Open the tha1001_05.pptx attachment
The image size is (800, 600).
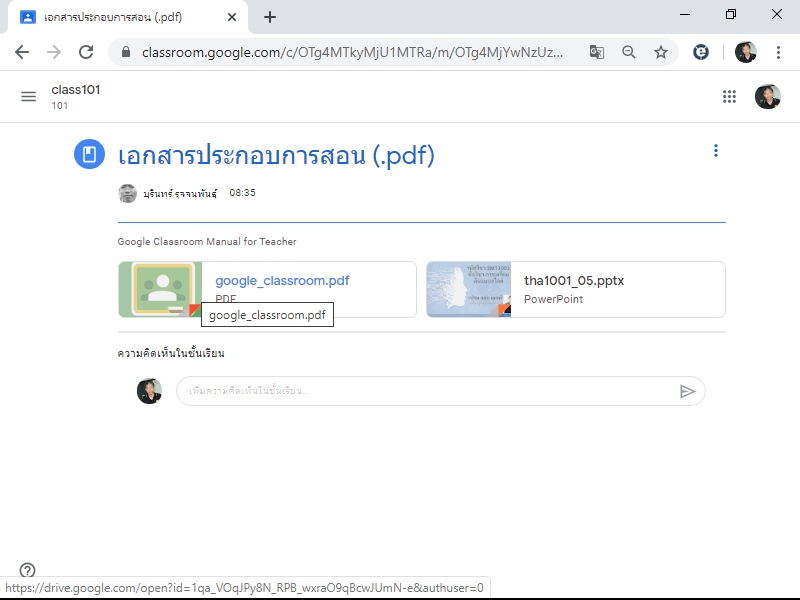pyautogui.click(x=576, y=289)
